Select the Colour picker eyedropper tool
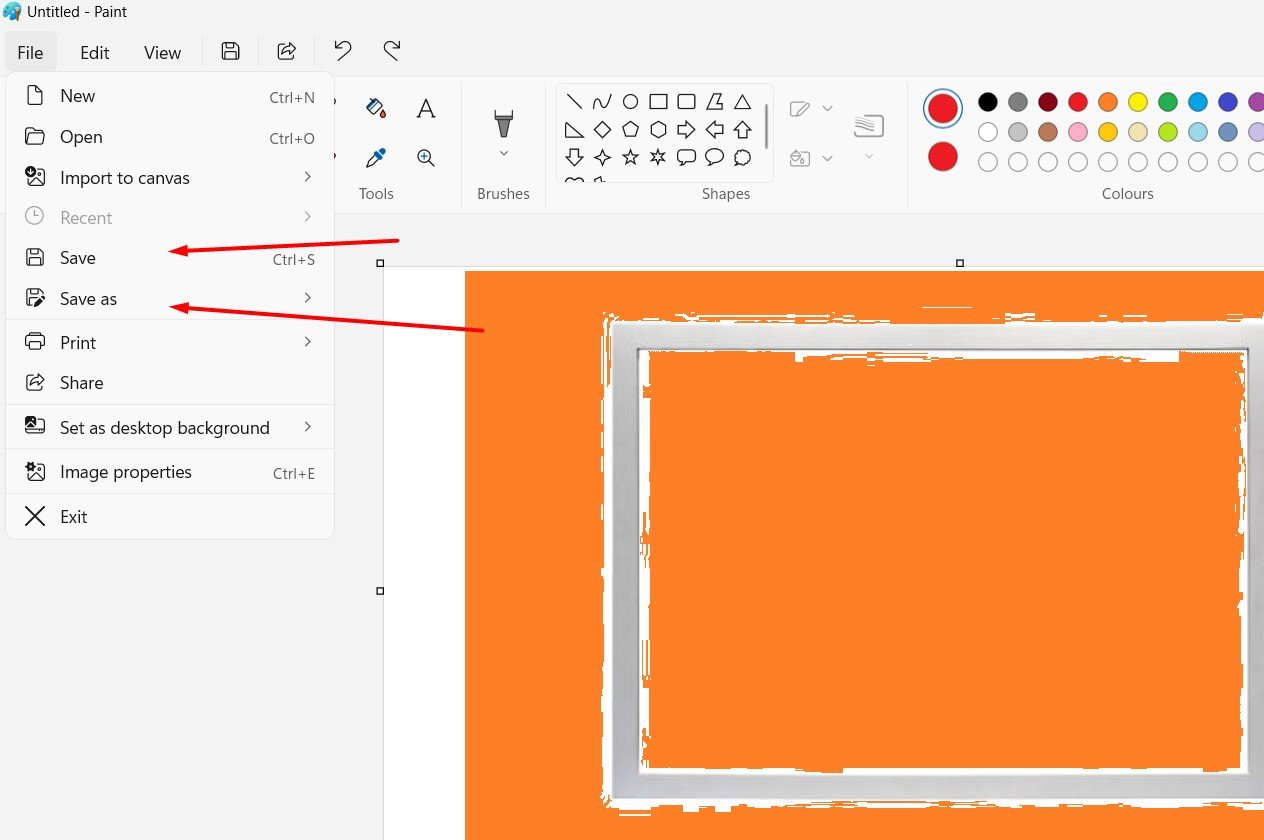 (x=376, y=157)
